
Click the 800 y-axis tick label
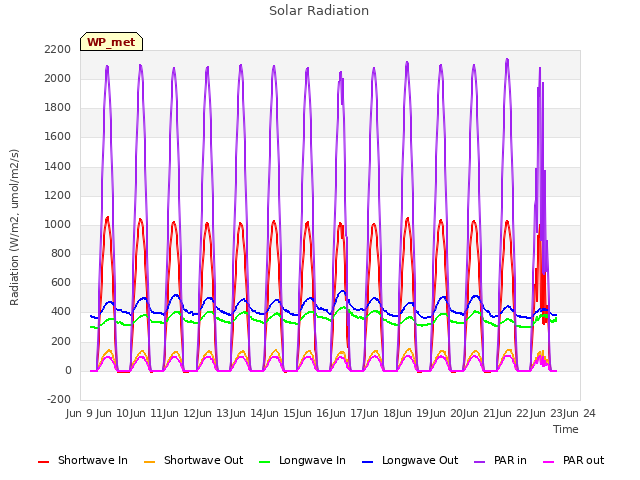(x=61, y=254)
